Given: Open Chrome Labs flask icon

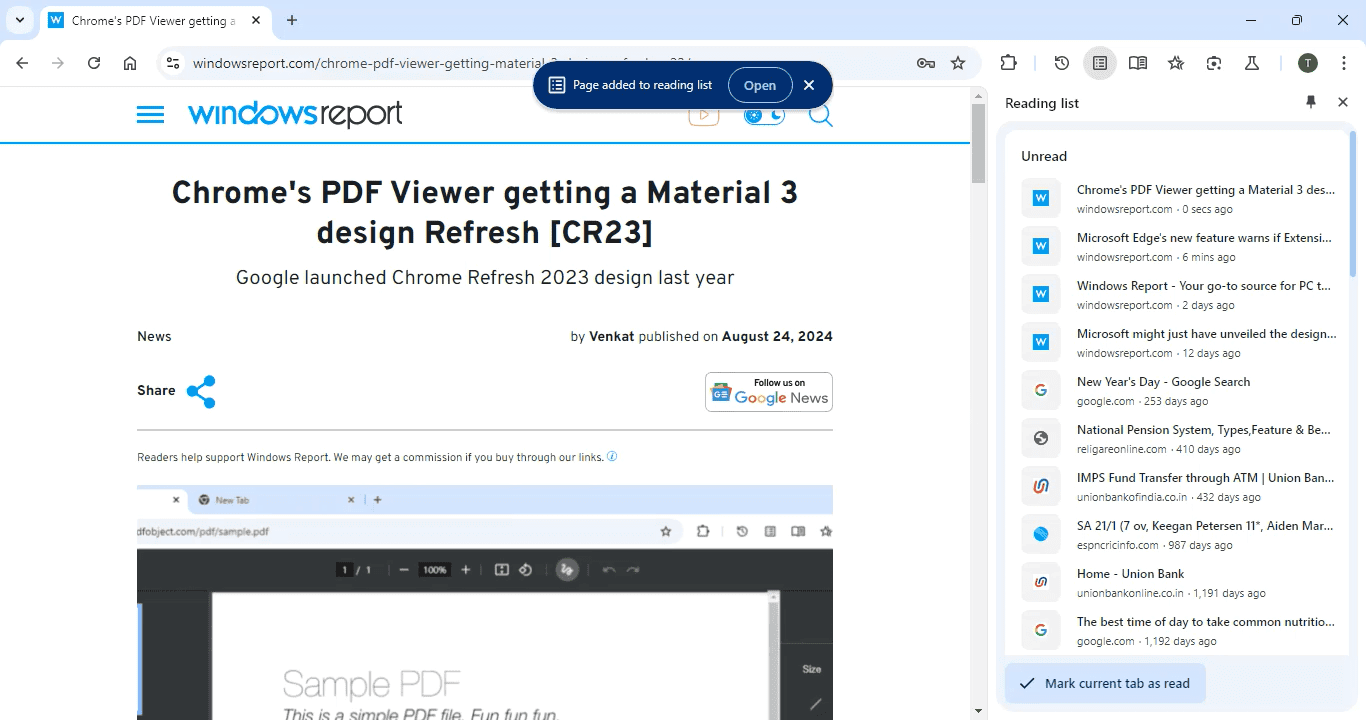Looking at the screenshot, I should [x=1252, y=63].
